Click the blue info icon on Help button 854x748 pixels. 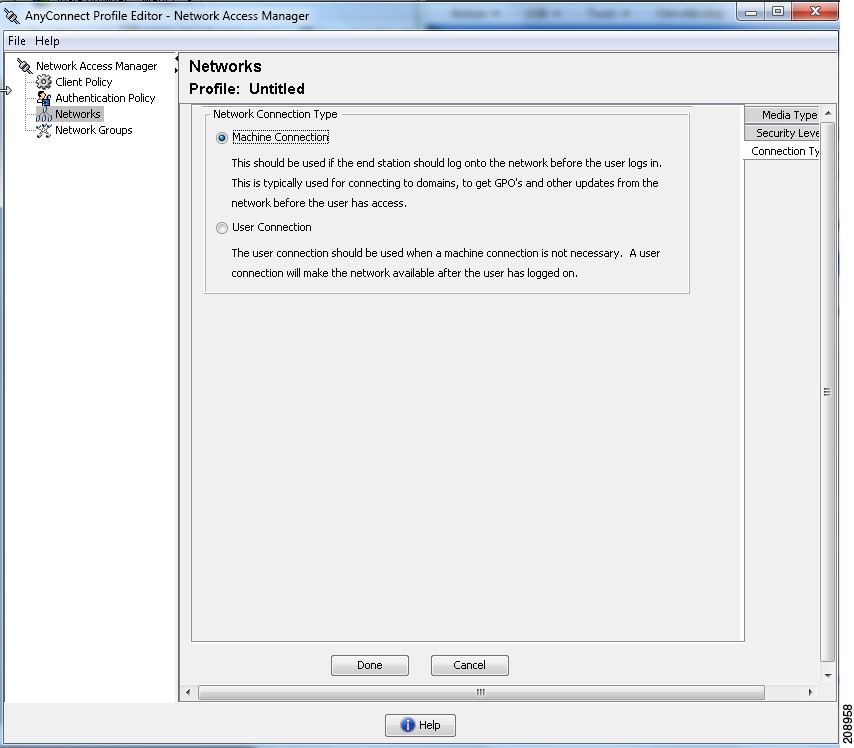(x=407, y=725)
